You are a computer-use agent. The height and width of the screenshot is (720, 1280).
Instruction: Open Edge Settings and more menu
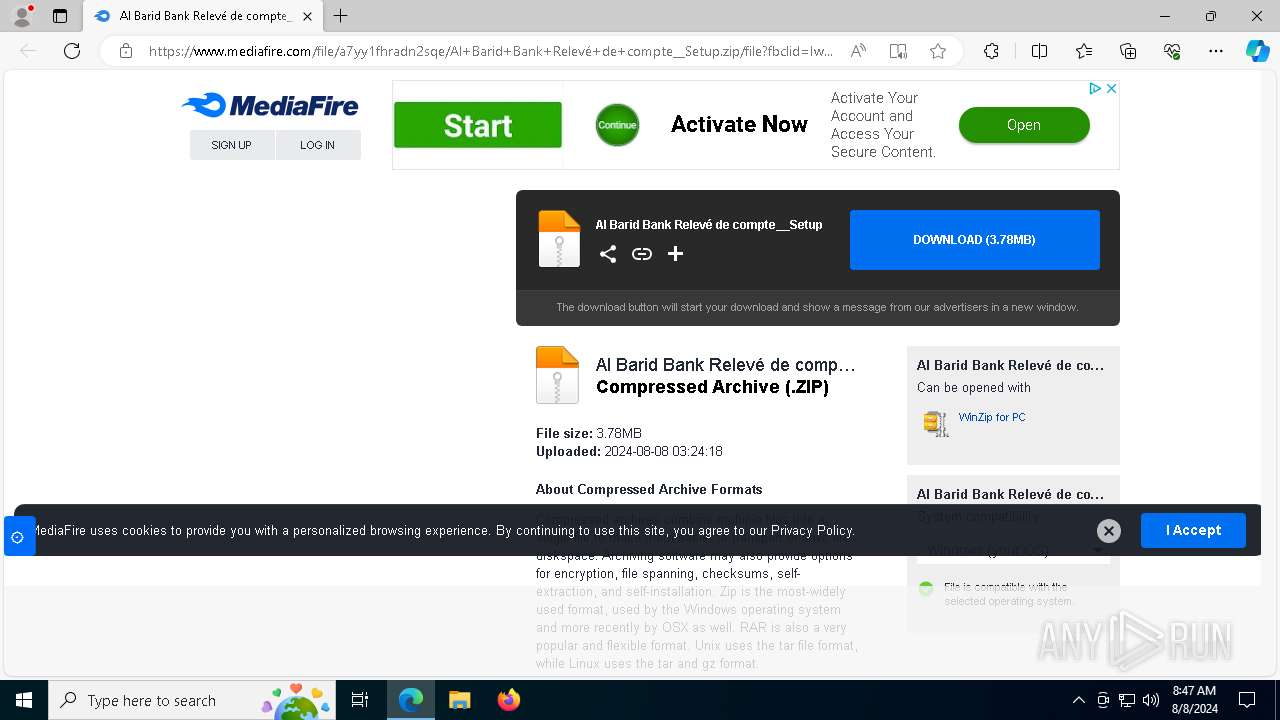click(x=1216, y=51)
